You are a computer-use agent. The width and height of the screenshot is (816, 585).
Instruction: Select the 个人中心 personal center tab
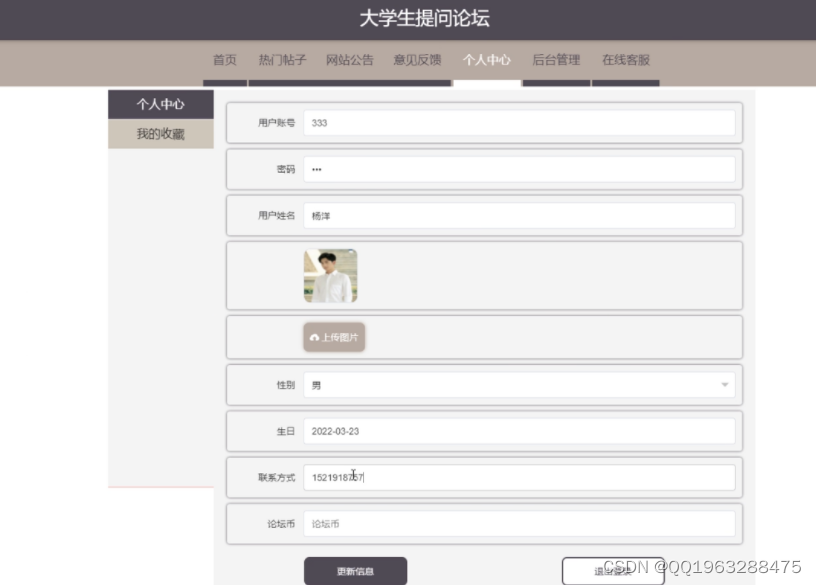tap(487, 60)
